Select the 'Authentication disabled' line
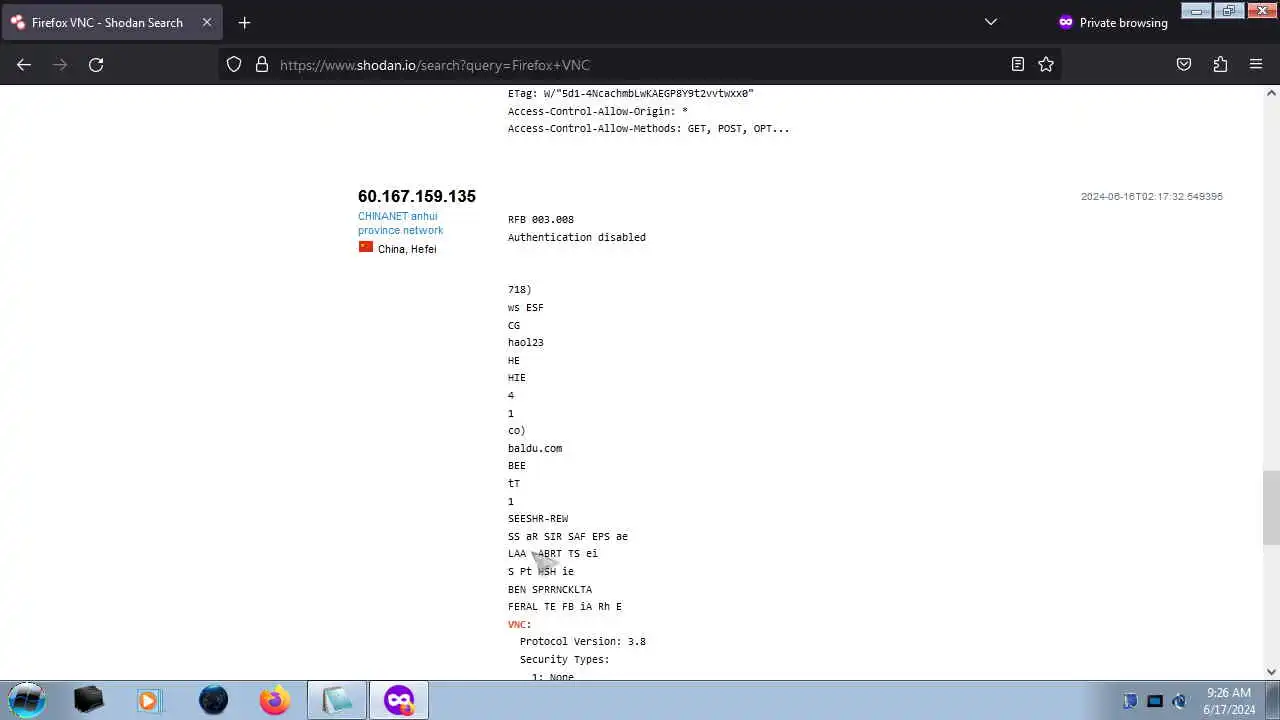This screenshot has width=1280, height=720. pos(577,238)
